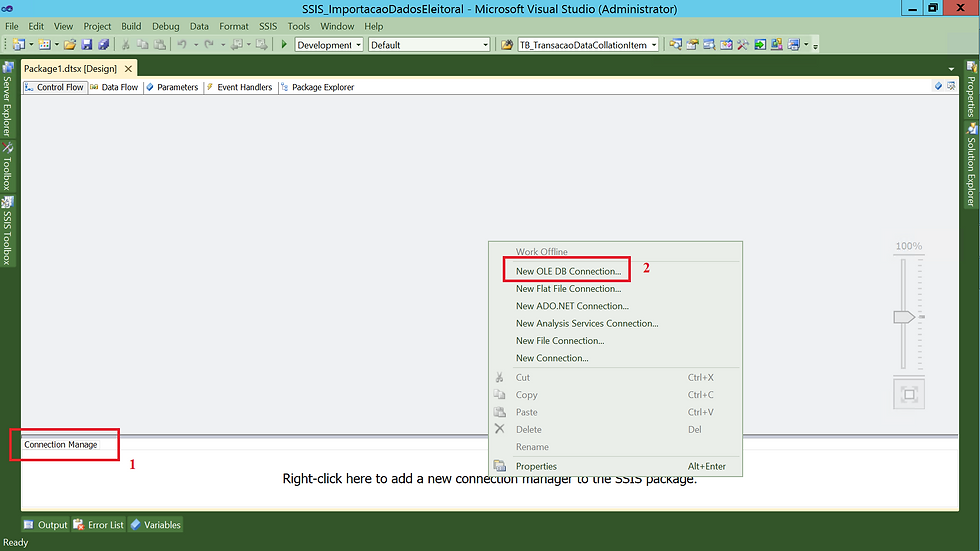Click the Object Browser magnifier toolbar icon

pyautogui.click(x=709, y=44)
